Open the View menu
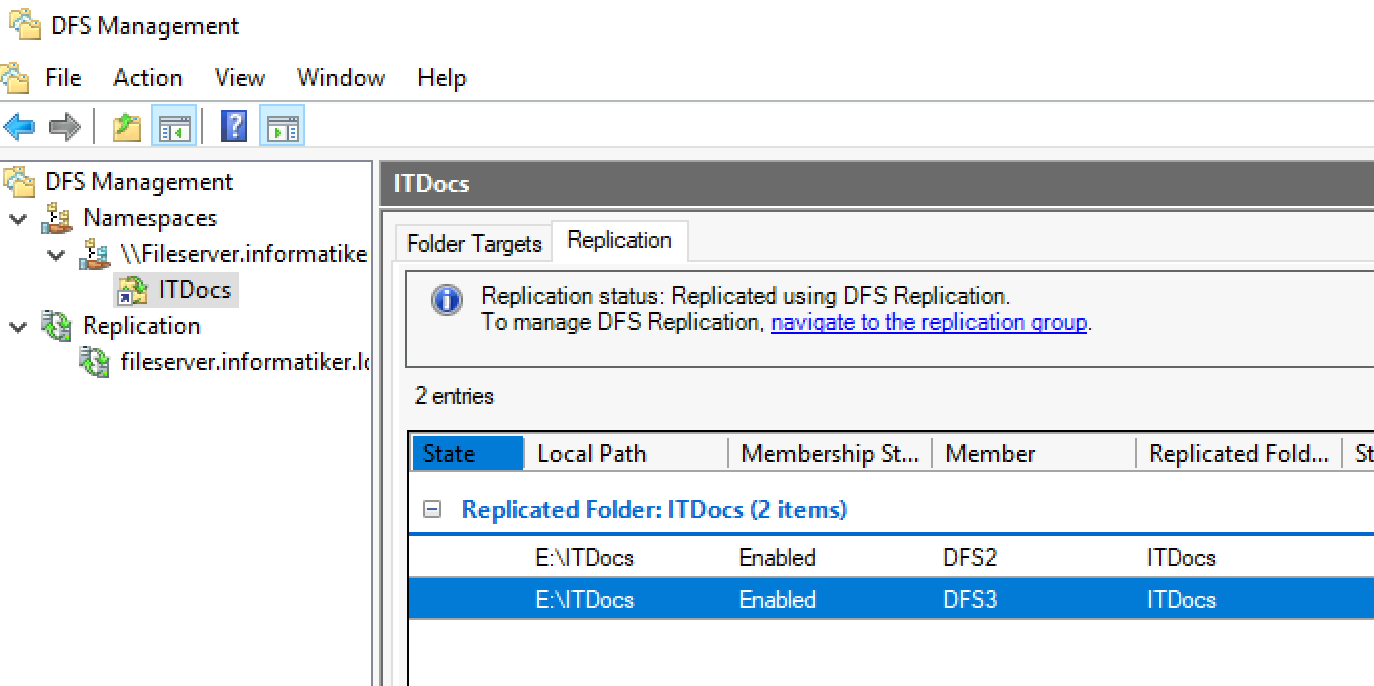The image size is (1374, 686). [x=240, y=77]
